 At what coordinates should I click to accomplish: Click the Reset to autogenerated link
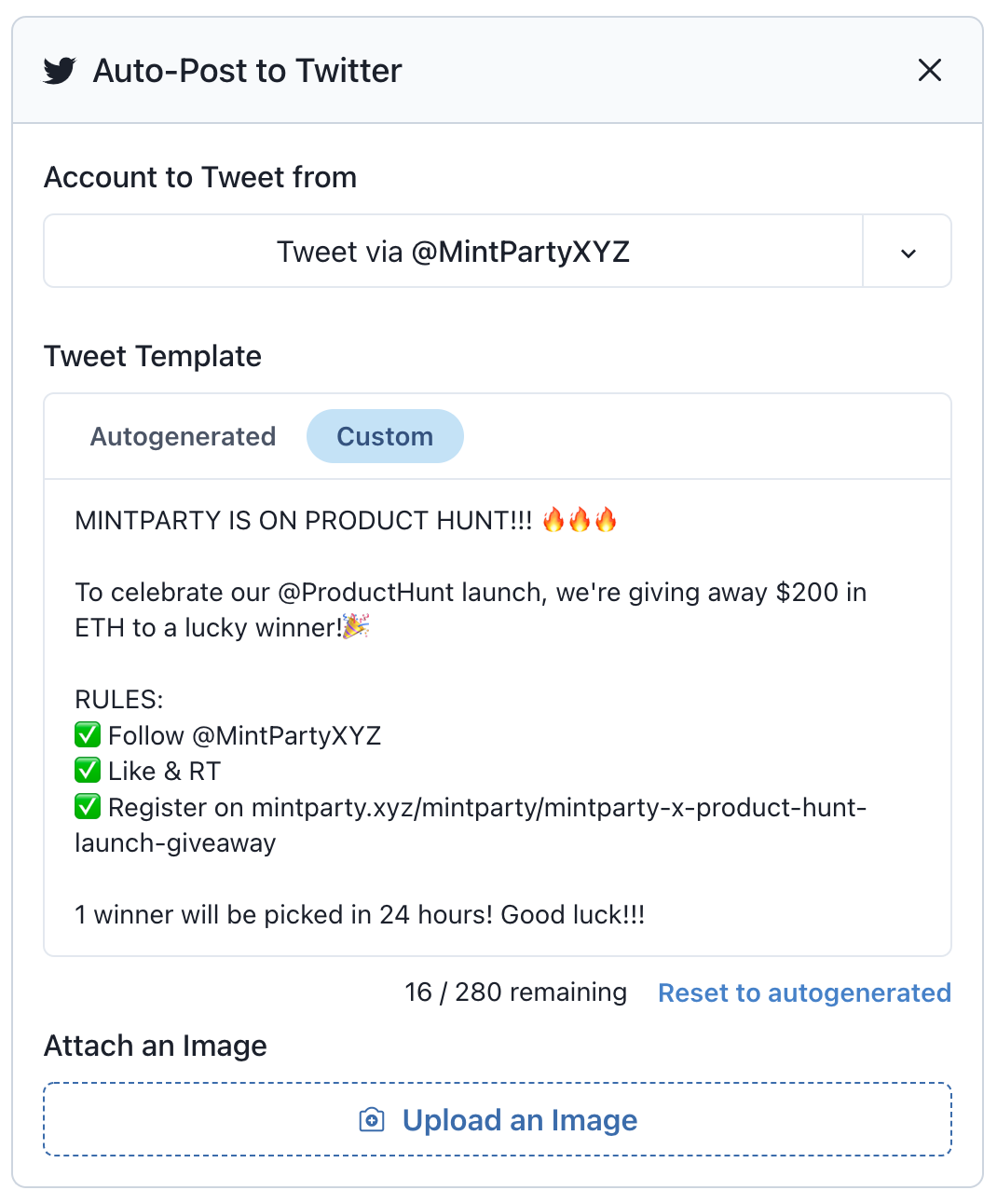pos(804,992)
